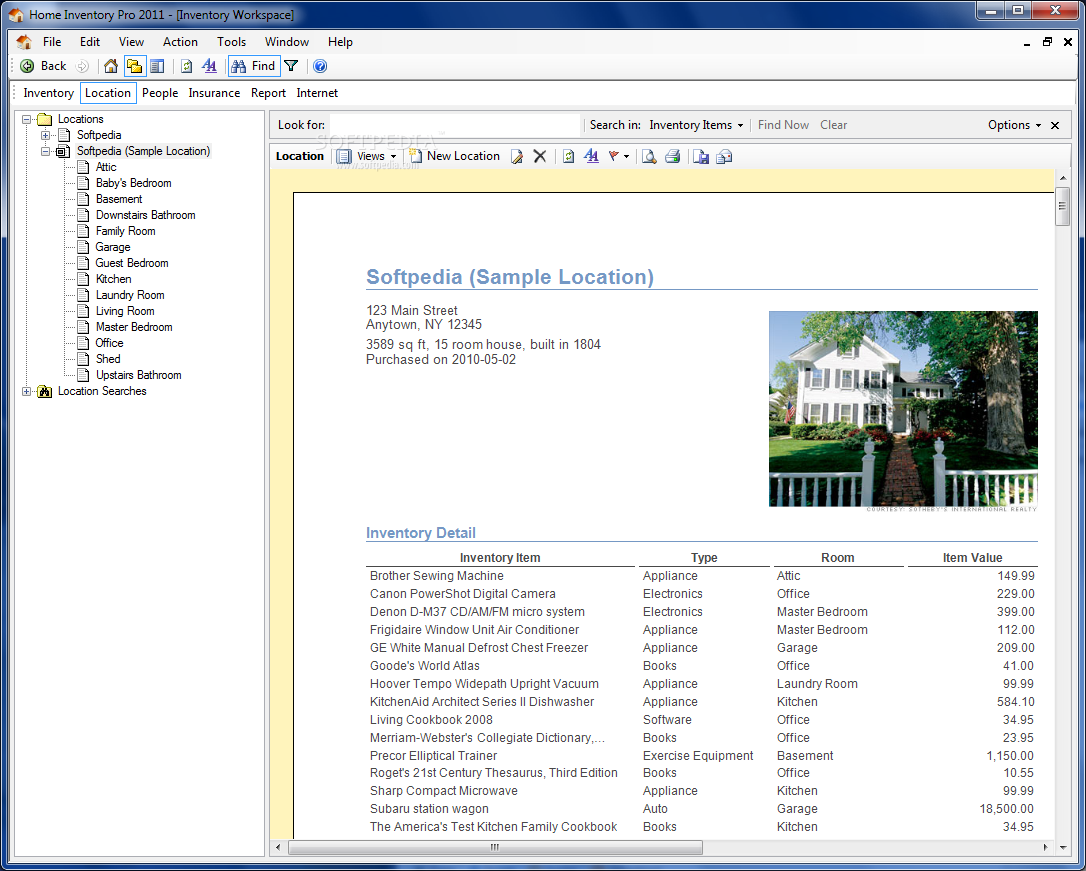
Task: Click the Print Preview magnifier icon
Action: click(x=649, y=156)
